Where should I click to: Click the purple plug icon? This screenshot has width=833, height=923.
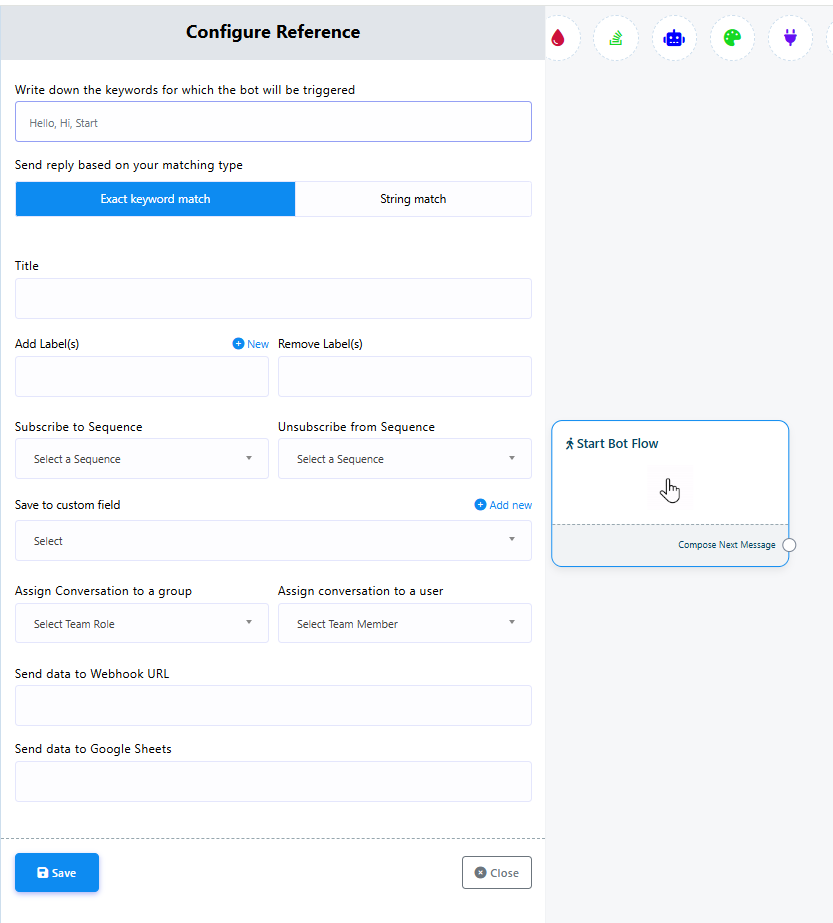point(790,38)
